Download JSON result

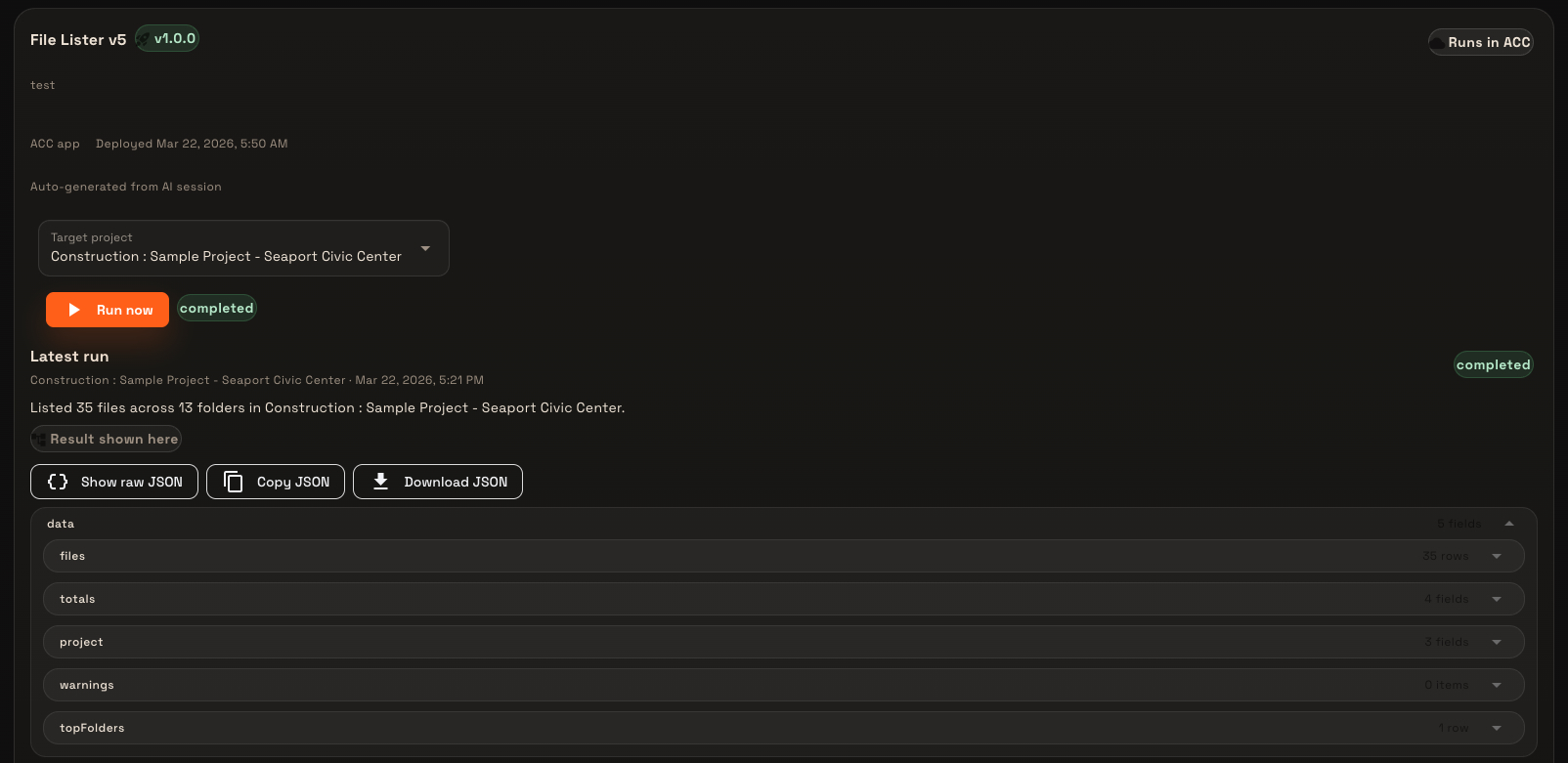[438, 482]
